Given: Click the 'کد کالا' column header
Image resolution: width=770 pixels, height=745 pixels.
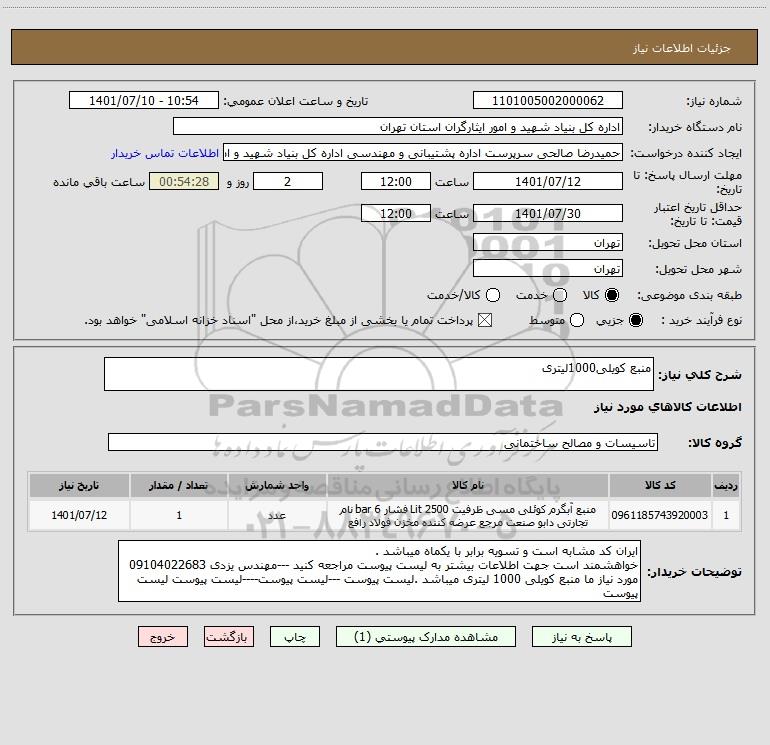Looking at the screenshot, I should pyautogui.click(x=660, y=485).
